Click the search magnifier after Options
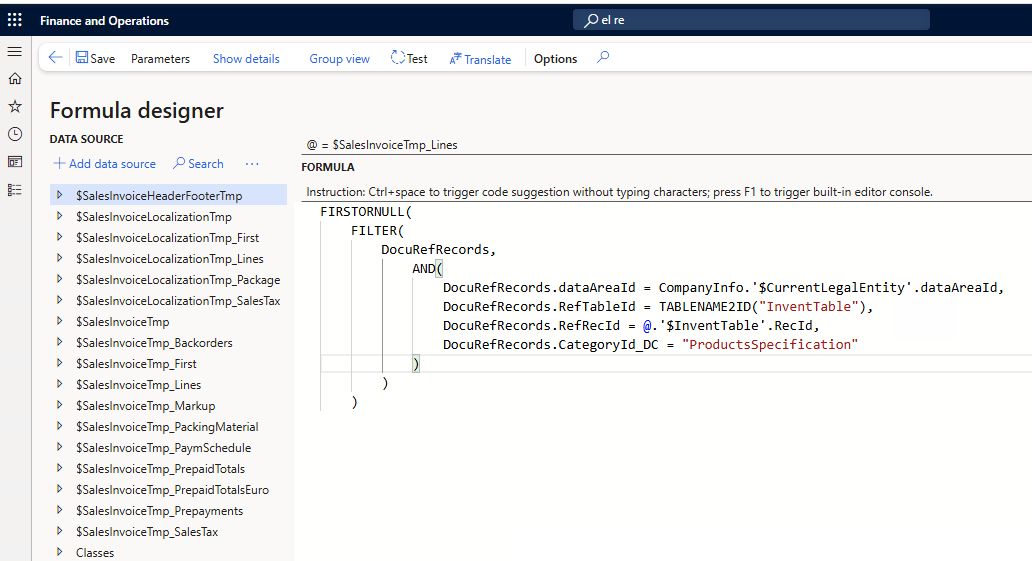 point(602,58)
